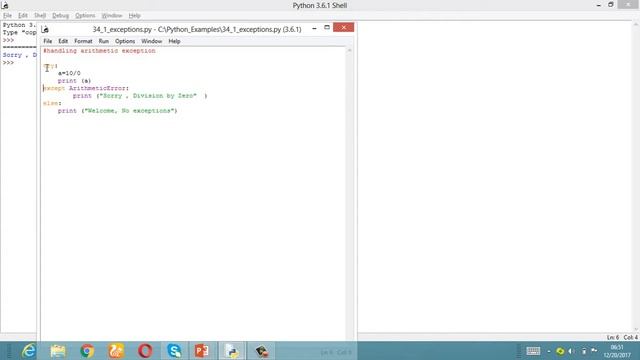Image resolution: width=640 pixels, height=360 pixels.
Task: Open Help menu of Python Shell window
Action: click(x=134, y=16)
